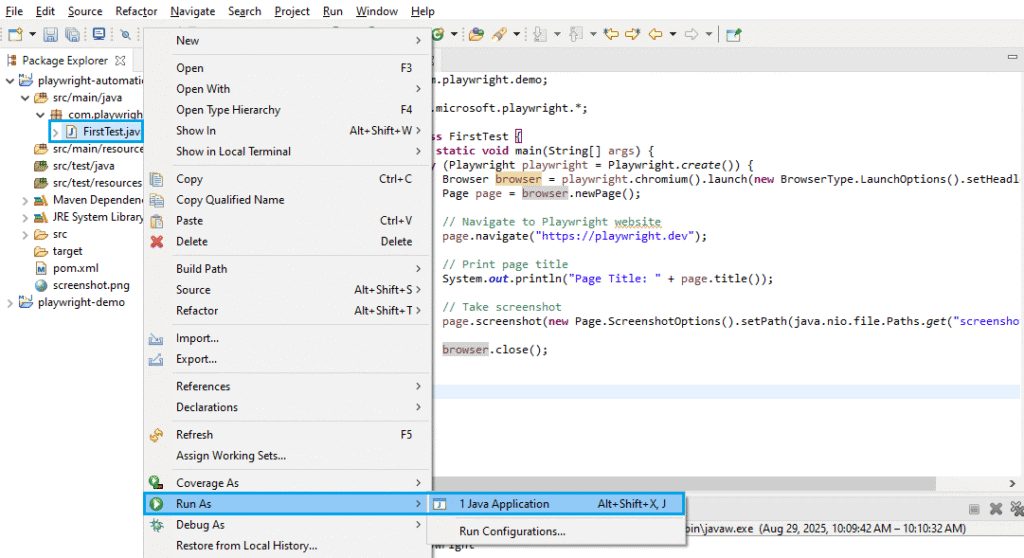Choose Copy from the context menu
This screenshot has height=558, width=1024.
point(287,179)
